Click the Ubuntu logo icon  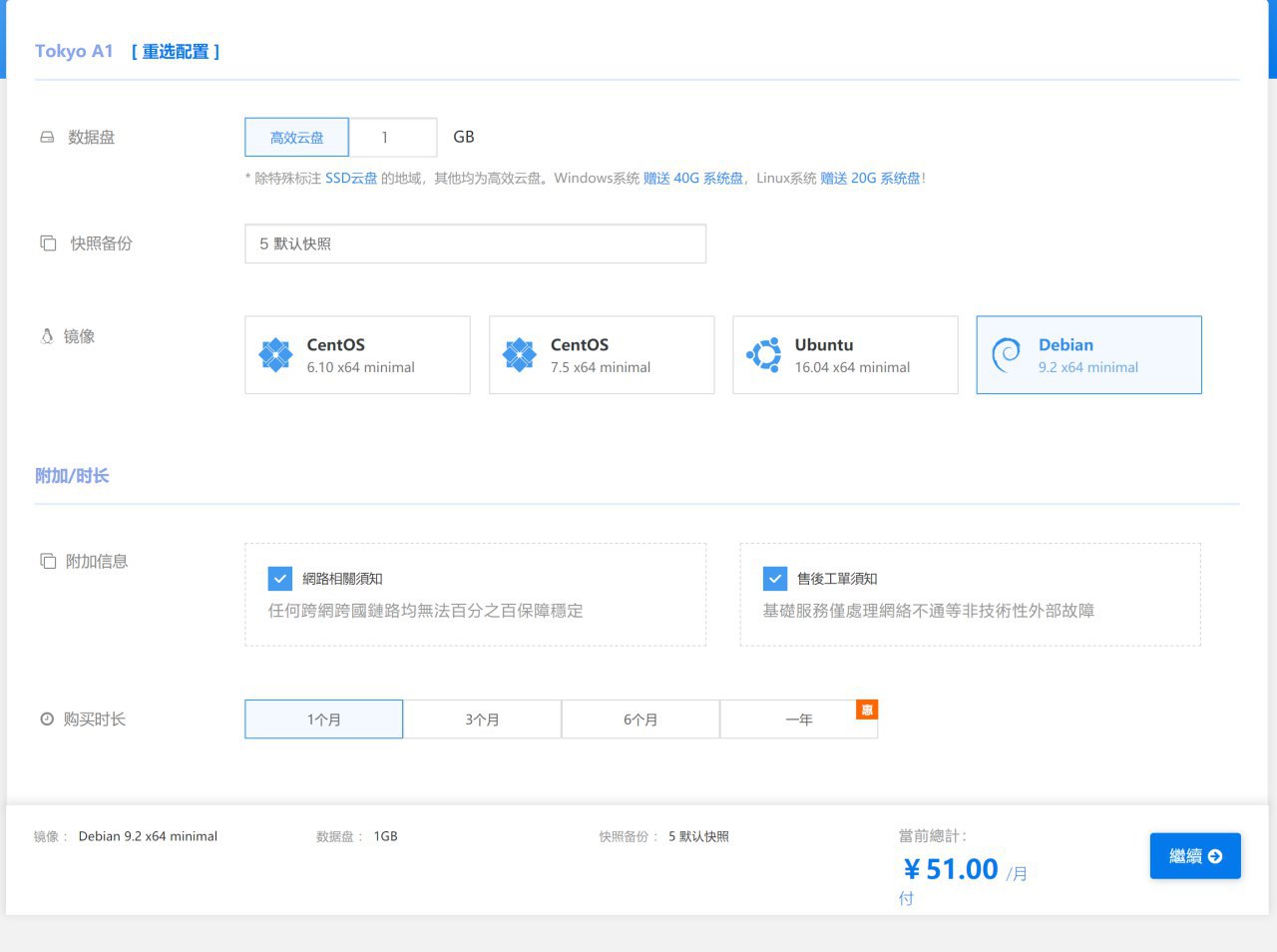pyautogui.click(x=764, y=355)
